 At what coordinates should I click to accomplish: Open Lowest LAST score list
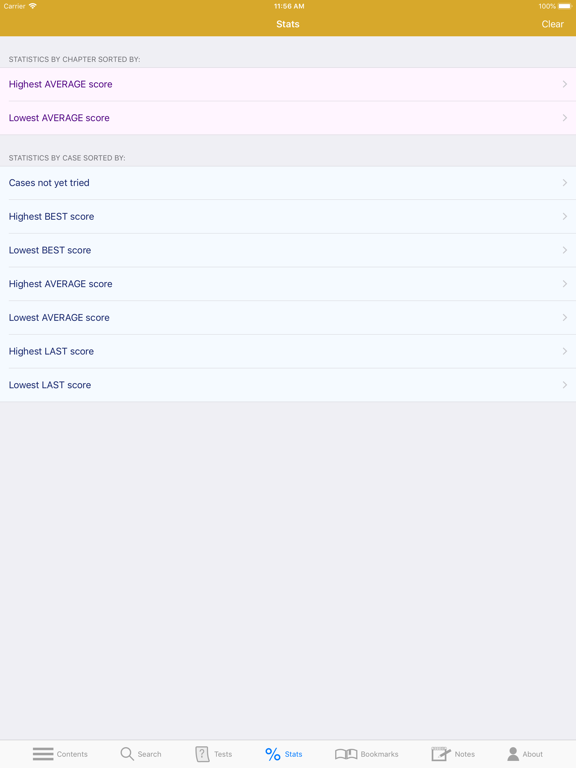click(x=288, y=385)
